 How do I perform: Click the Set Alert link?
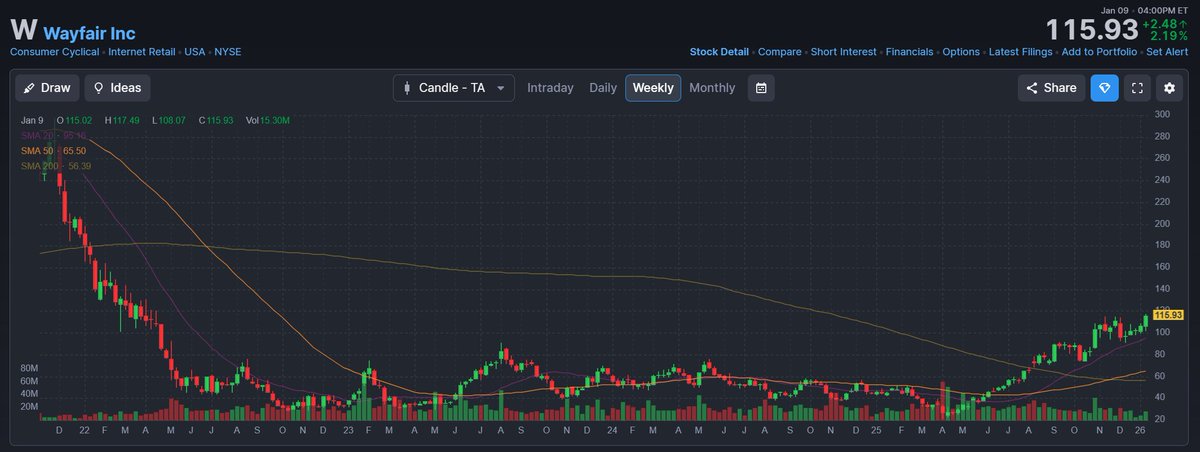(x=1168, y=52)
